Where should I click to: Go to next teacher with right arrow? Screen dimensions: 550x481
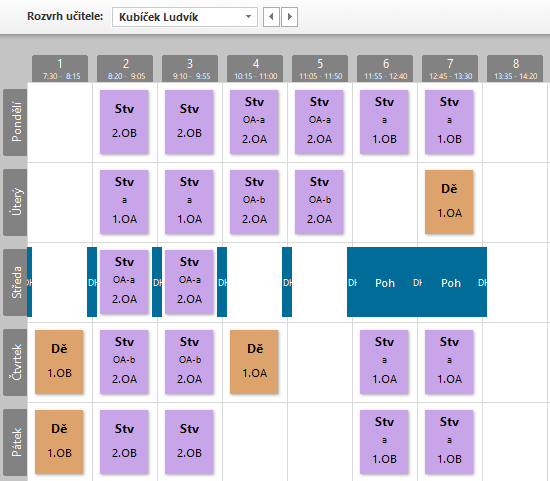[x=289, y=17]
